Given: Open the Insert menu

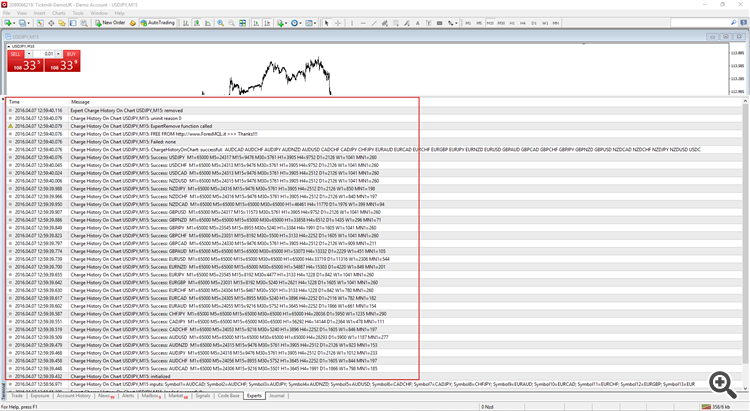Looking at the screenshot, I should (40, 13).
